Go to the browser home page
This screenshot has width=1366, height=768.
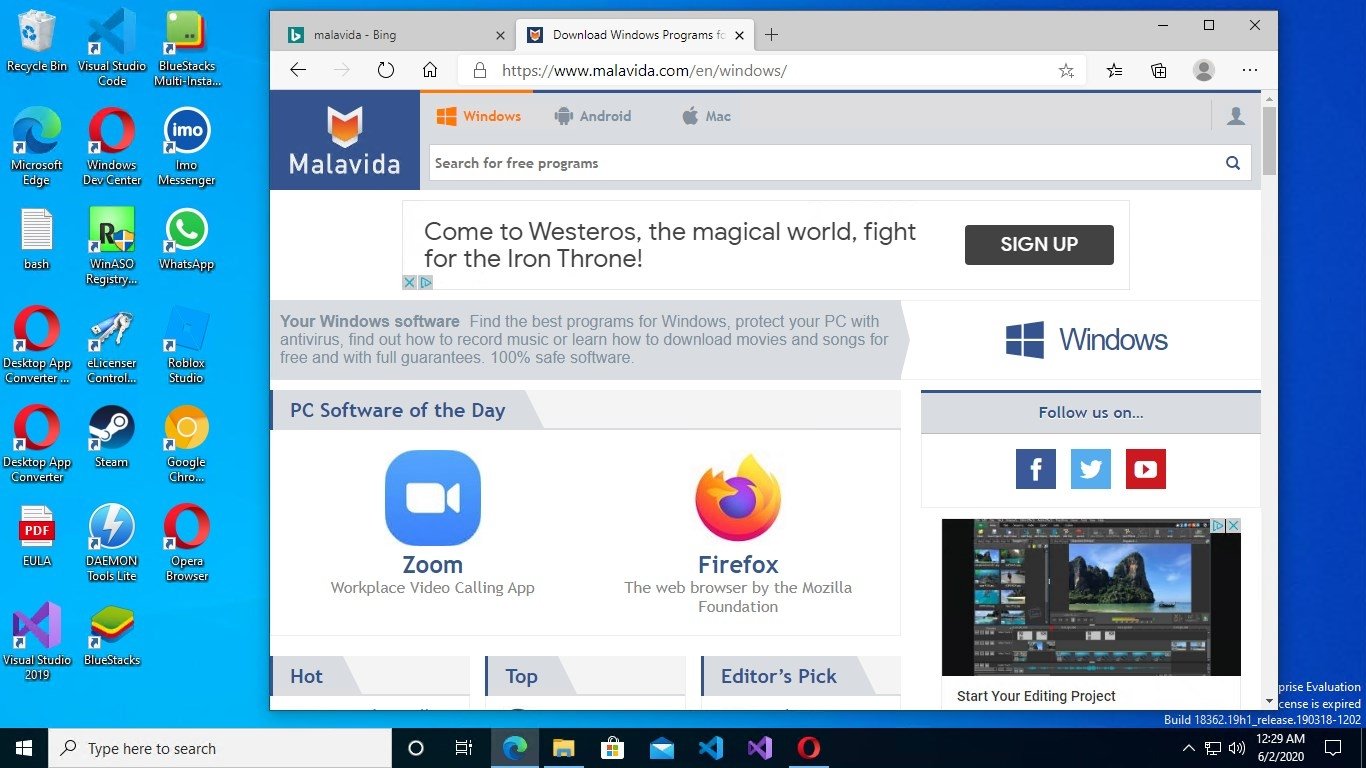(x=430, y=70)
